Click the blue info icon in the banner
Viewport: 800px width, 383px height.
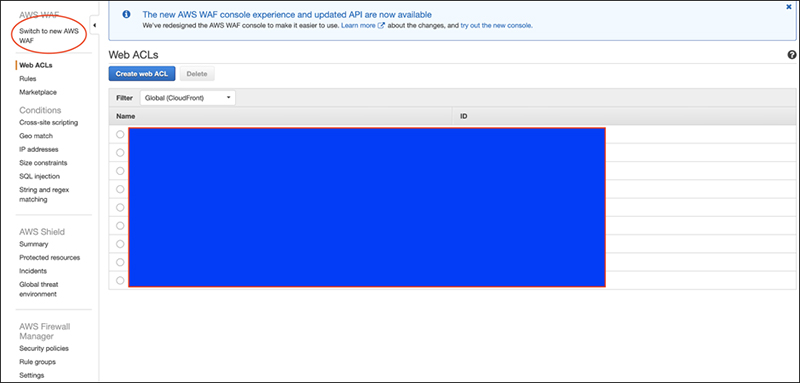pos(127,15)
